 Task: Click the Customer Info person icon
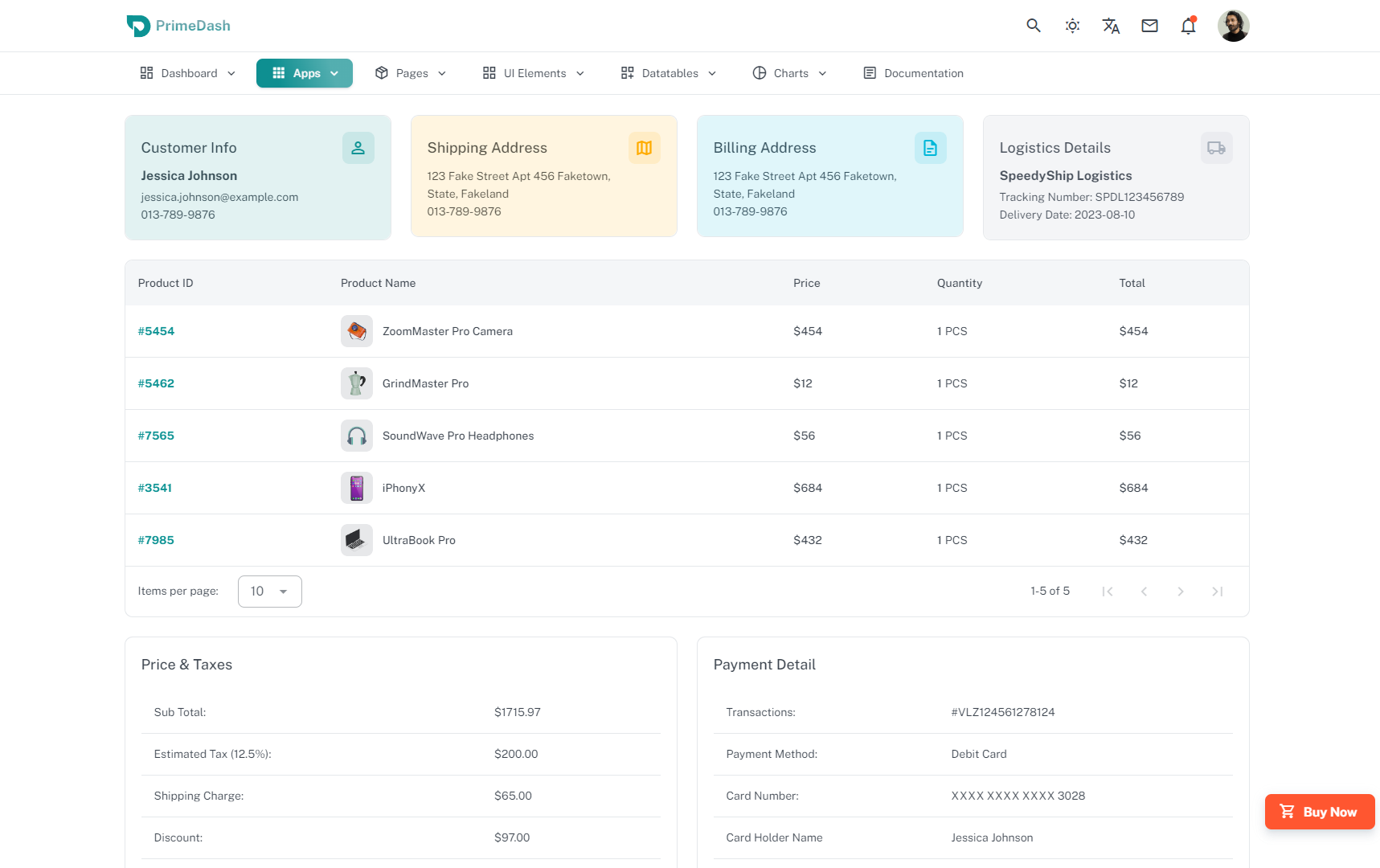pos(358,148)
